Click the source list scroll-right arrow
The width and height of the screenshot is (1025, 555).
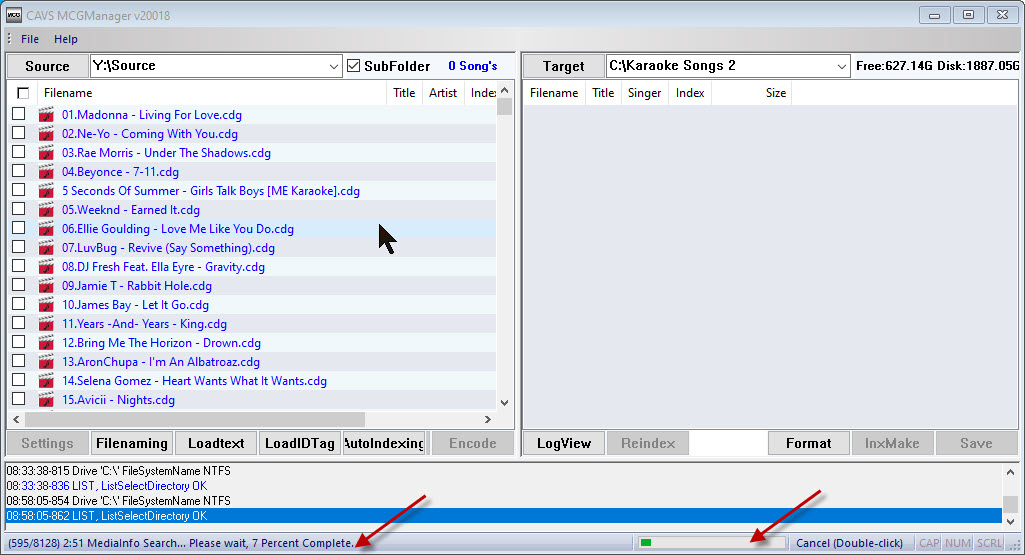pyautogui.click(x=488, y=419)
